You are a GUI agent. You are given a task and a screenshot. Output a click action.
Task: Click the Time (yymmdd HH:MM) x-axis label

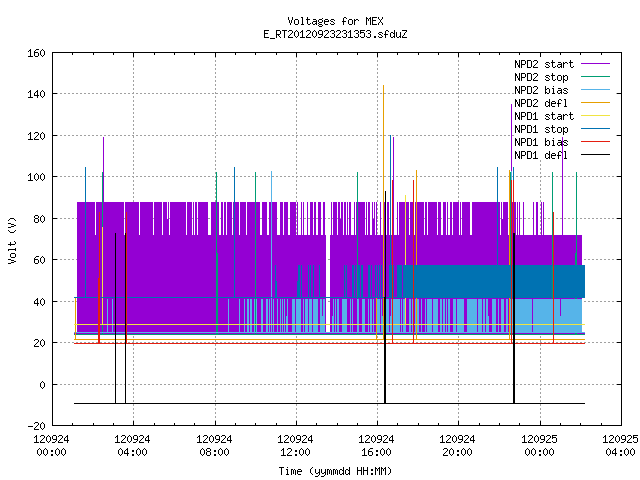point(336,471)
